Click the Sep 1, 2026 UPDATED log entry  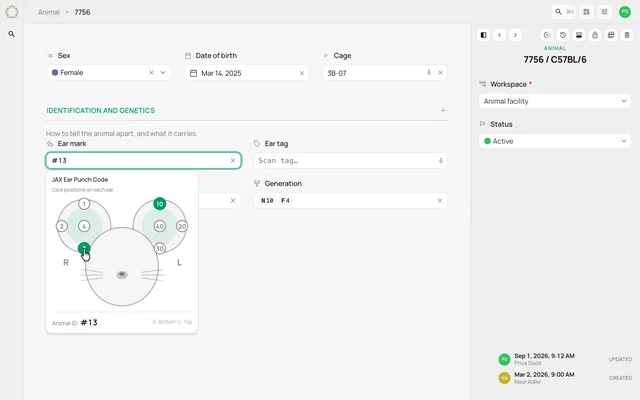point(565,359)
